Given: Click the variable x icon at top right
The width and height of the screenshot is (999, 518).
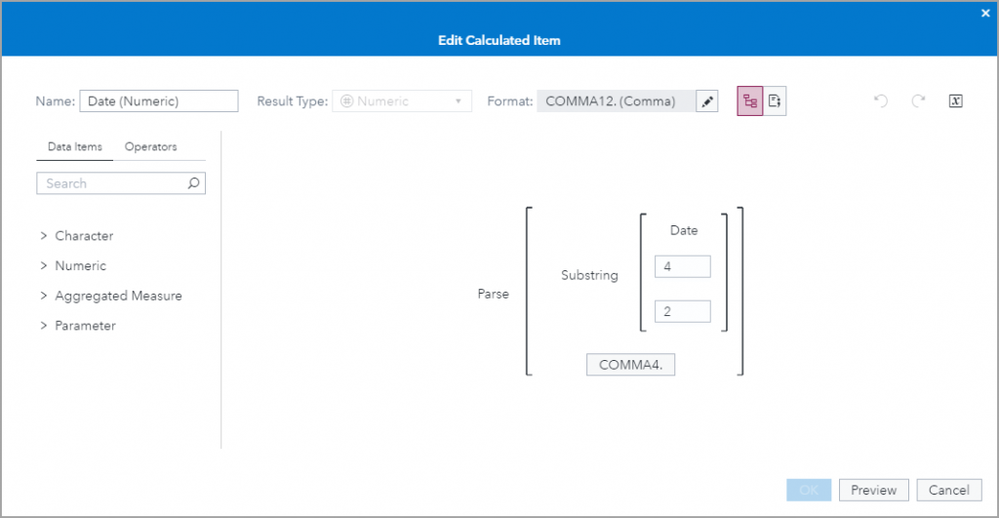Looking at the screenshot, I should (955, 101).
